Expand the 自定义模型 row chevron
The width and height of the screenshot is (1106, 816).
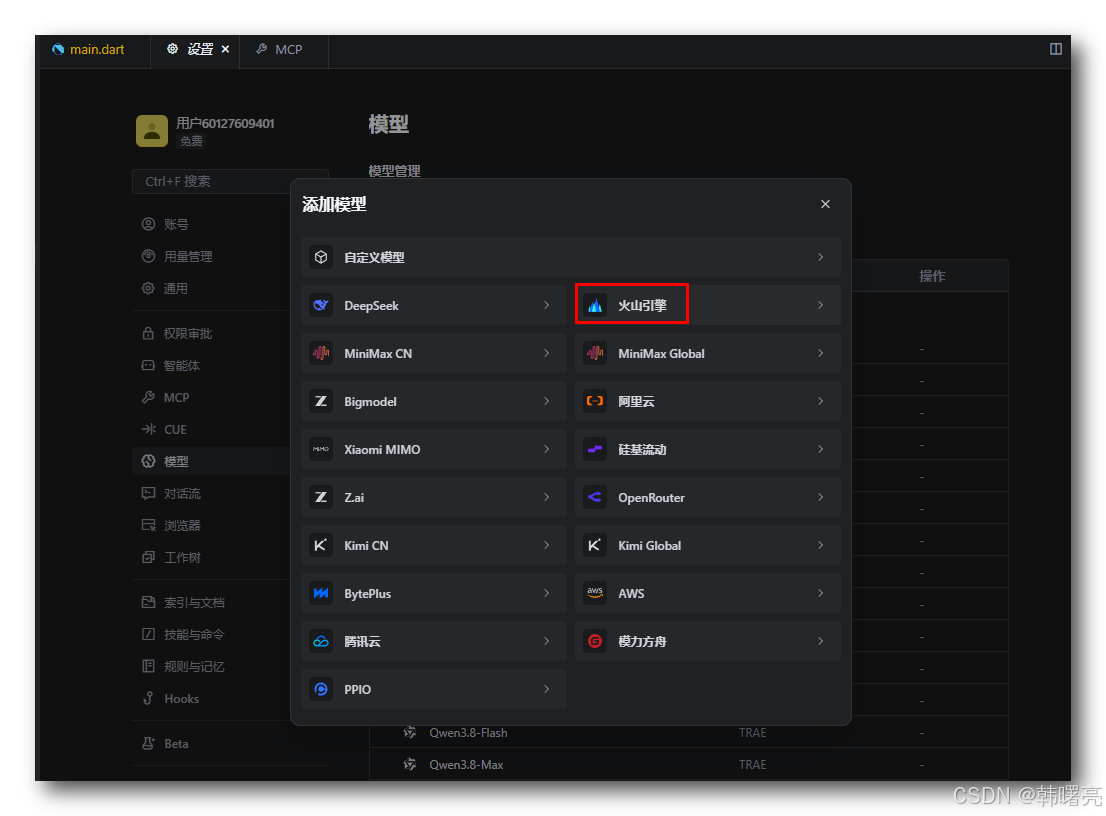[820, 257]
